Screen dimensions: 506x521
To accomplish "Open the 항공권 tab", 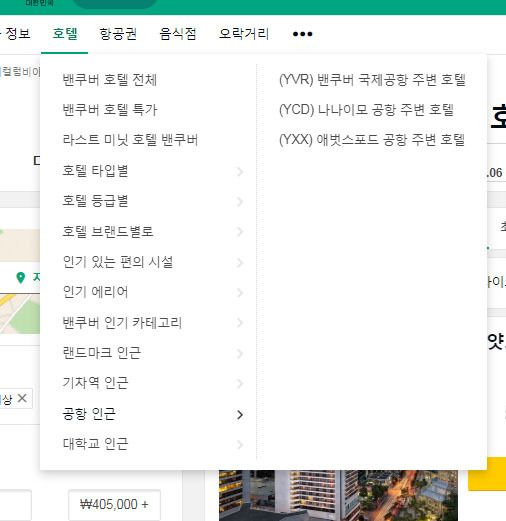I will [118, 34].
